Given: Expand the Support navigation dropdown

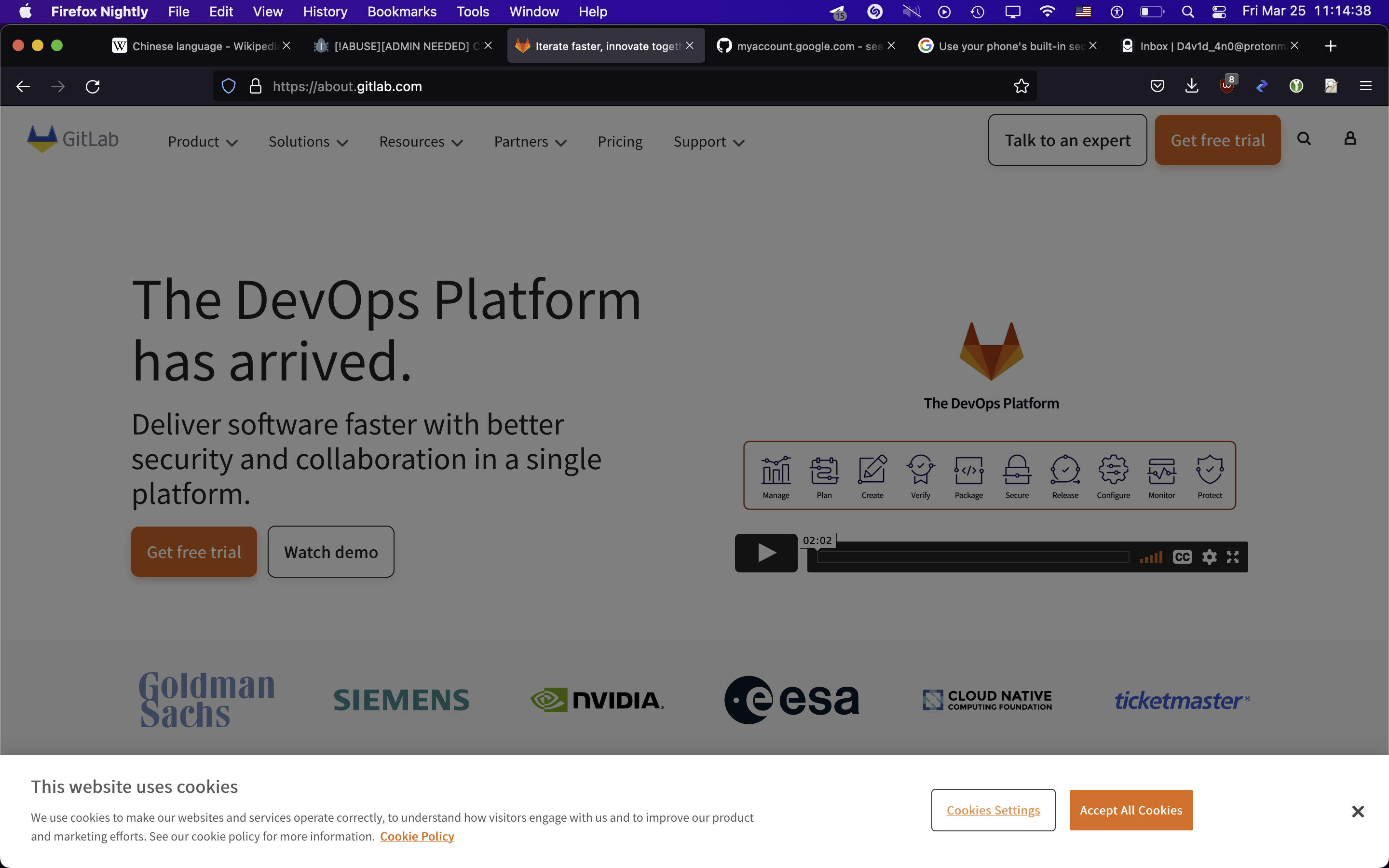Looking at the screenshot, I should click(x=709, y=142).
